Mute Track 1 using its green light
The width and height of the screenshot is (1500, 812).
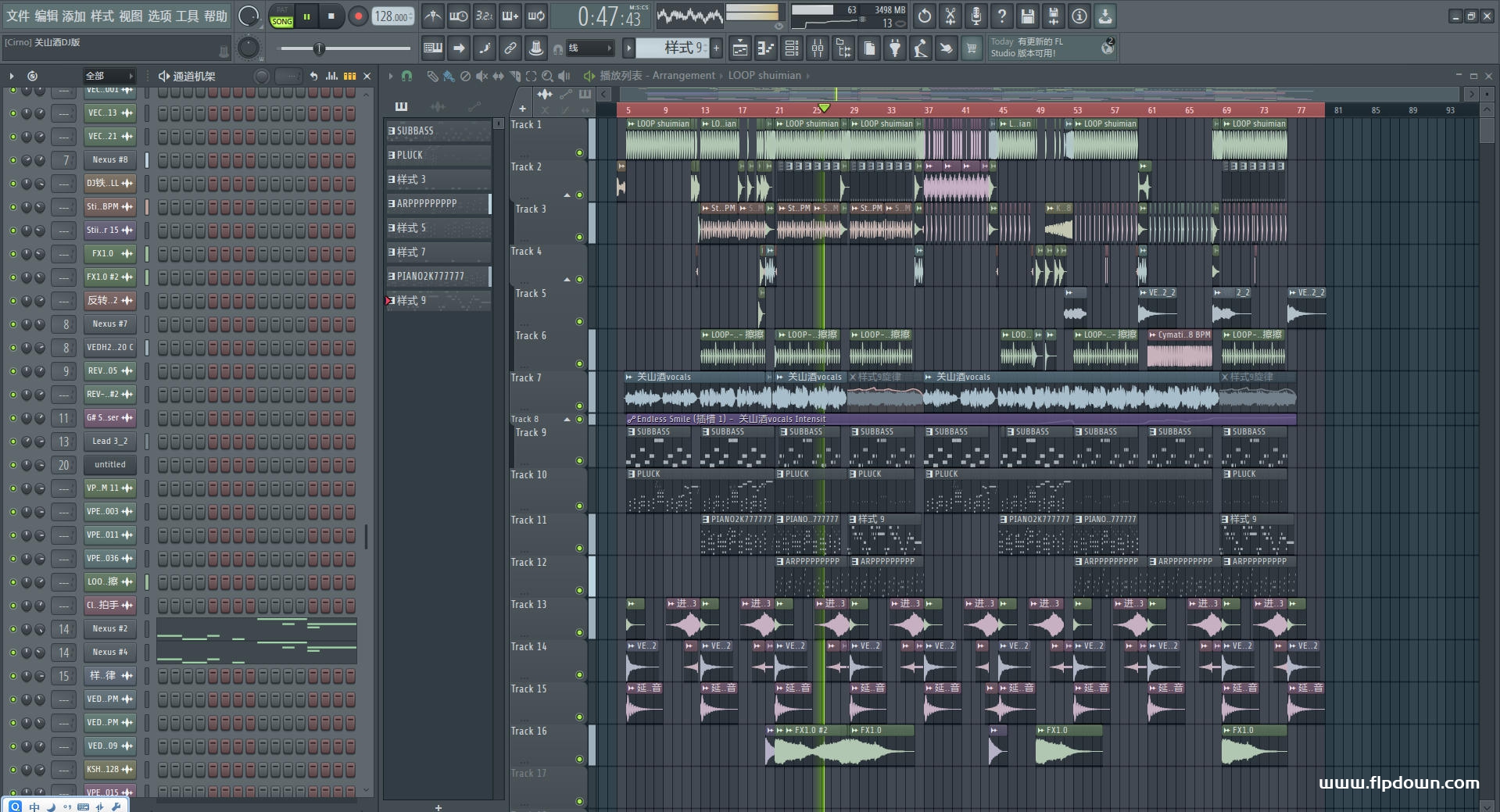[579, 153]
